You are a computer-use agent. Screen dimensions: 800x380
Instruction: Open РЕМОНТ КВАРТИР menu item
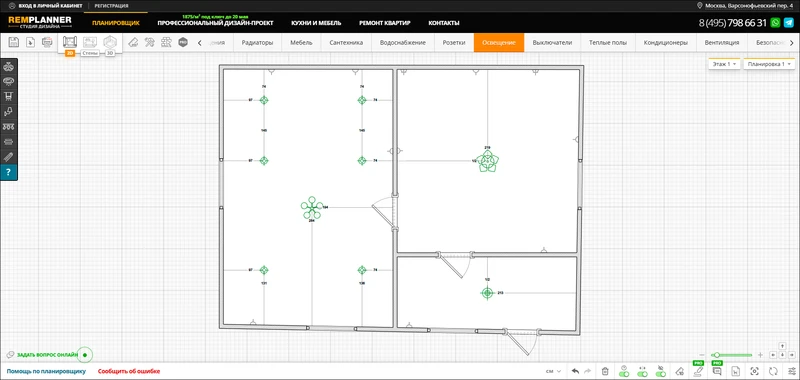[x=385, y=23]
